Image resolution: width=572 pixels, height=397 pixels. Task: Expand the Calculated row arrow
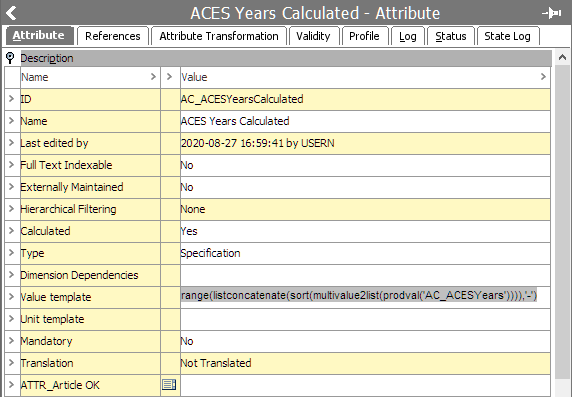(11, 231)
